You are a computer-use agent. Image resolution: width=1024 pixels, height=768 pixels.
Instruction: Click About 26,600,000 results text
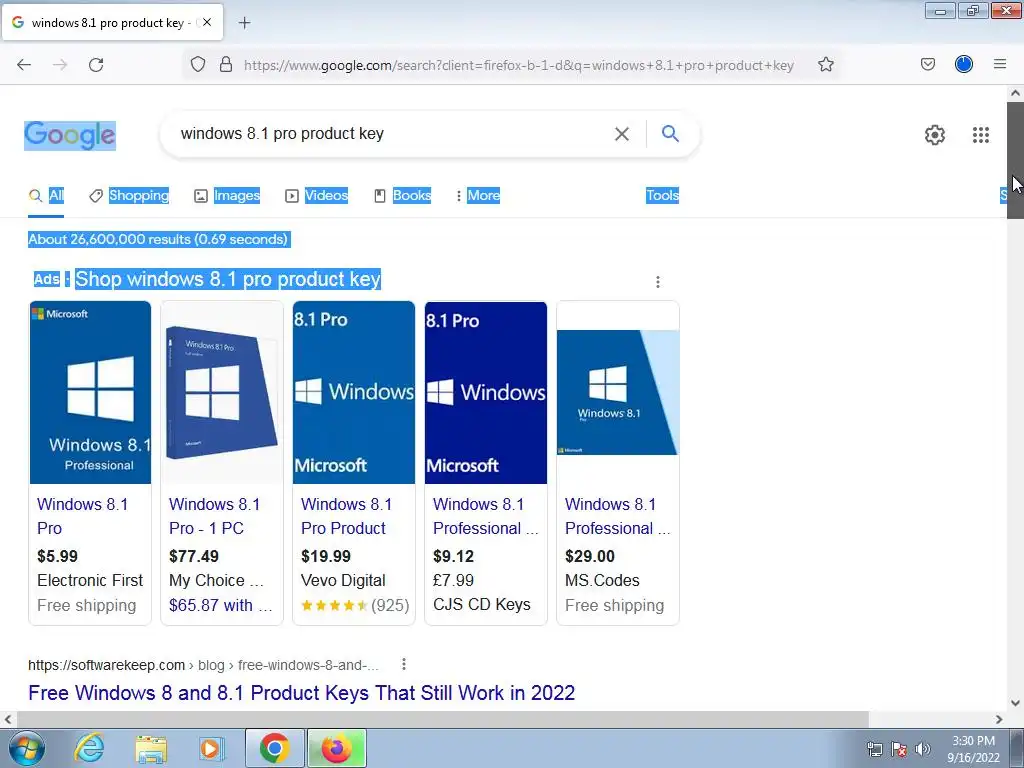pyautogui.click(x=158, y=239)
